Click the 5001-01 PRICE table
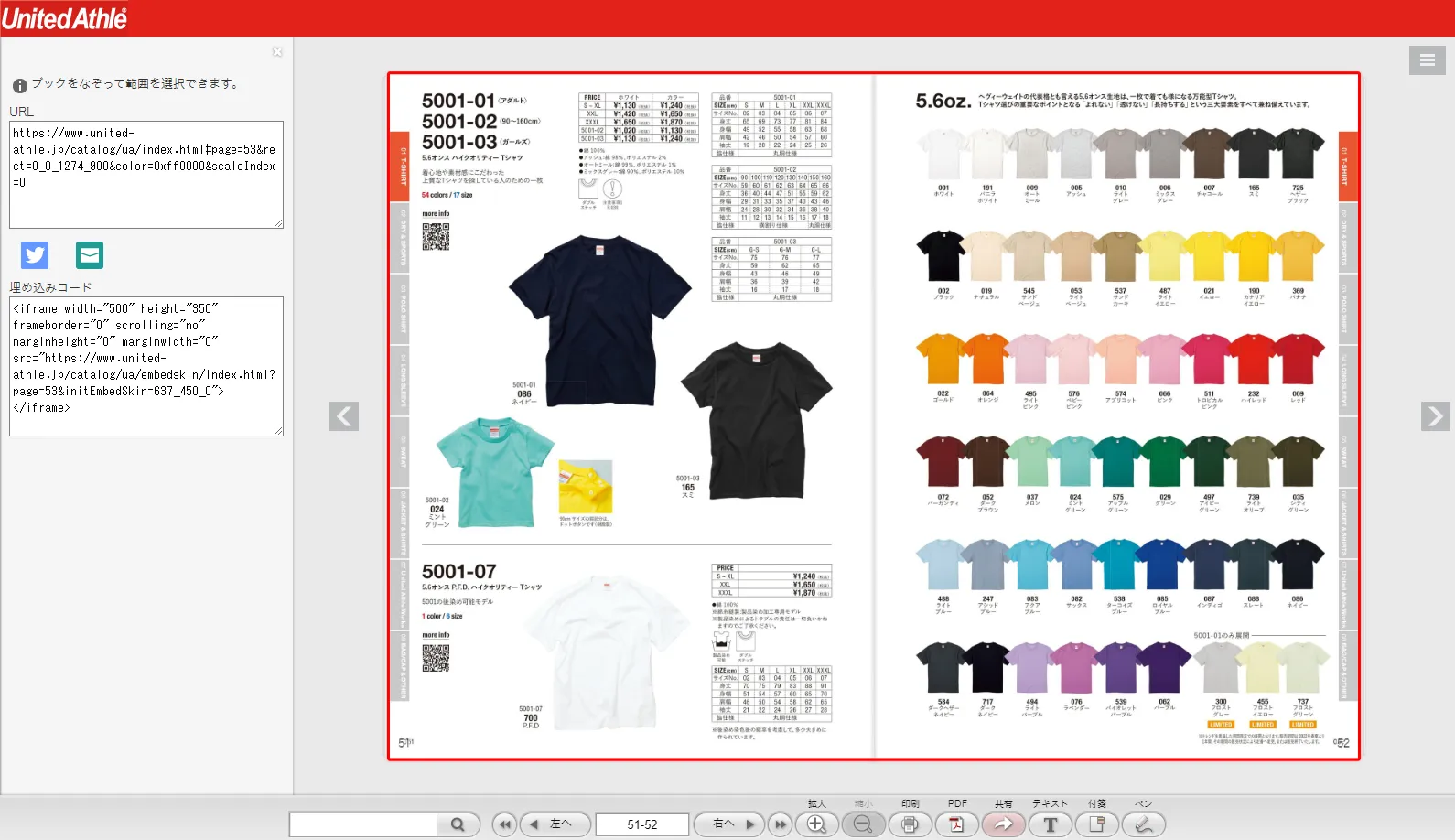The width and height of the screenshot is (1455, 840). tap(639, 118)
